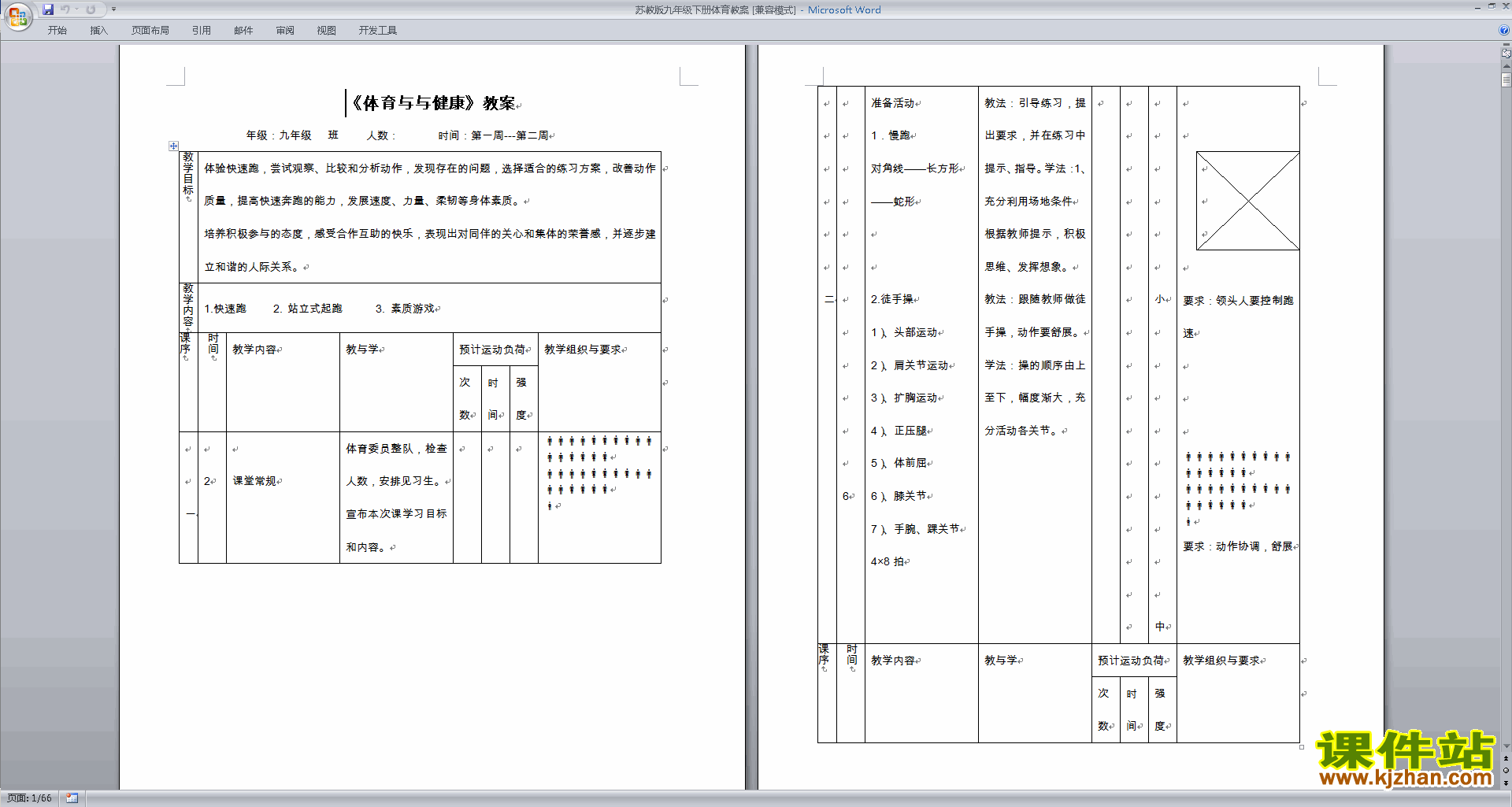Click the text 5）、体前屈
The height and width of the screenshot is (807, 1512).
pyautogui.click(x=899, y=463)
